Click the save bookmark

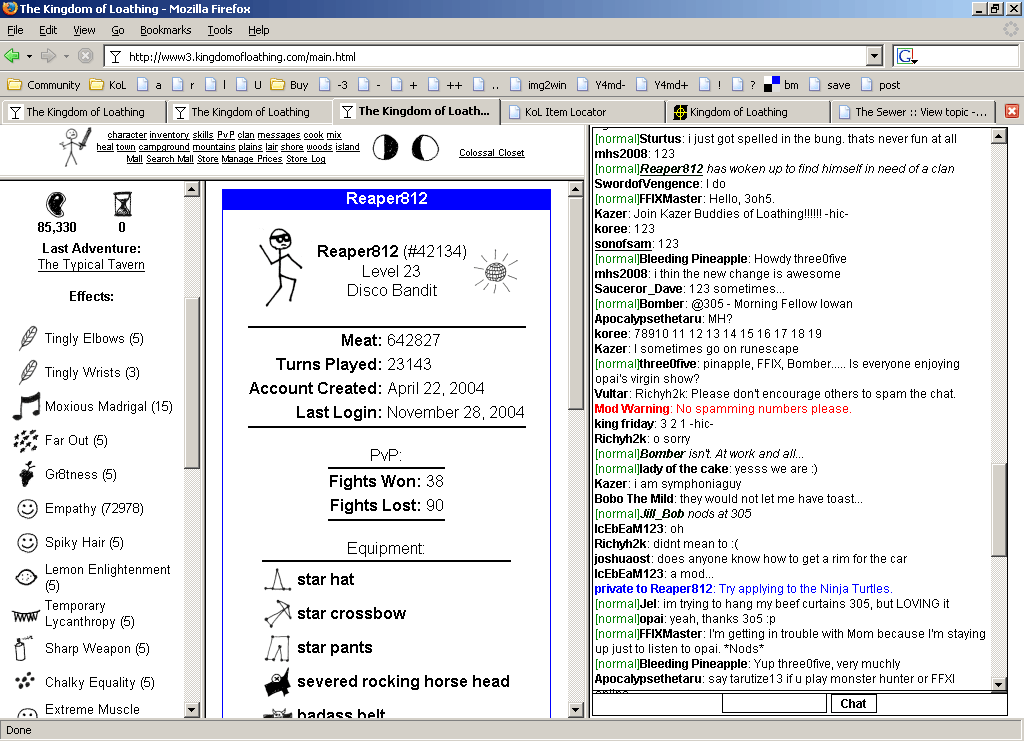pyautogui.click(x=829, y=85)
